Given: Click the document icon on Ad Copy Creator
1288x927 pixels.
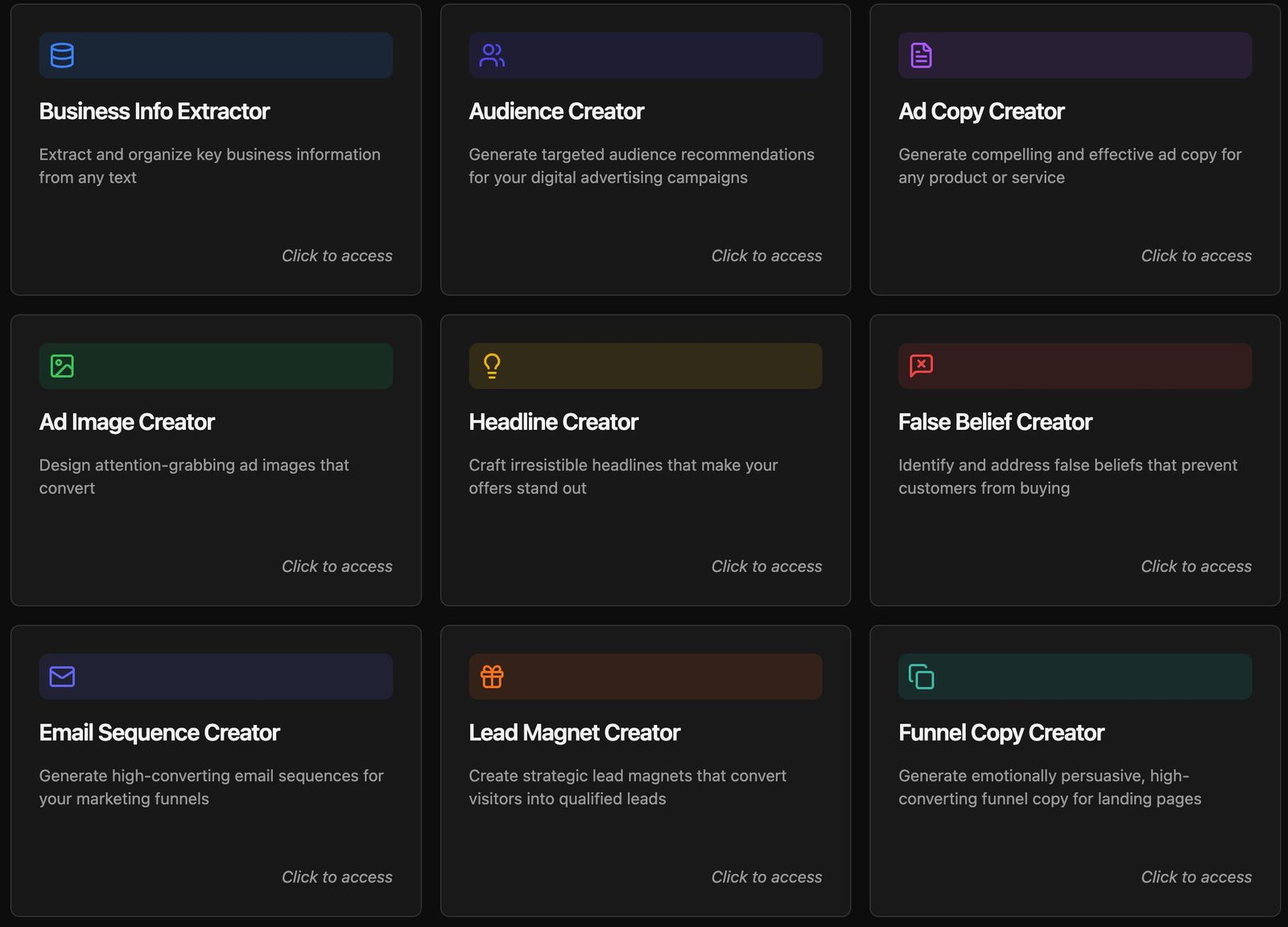Looking at the screenshot, I should click(920, 55).
